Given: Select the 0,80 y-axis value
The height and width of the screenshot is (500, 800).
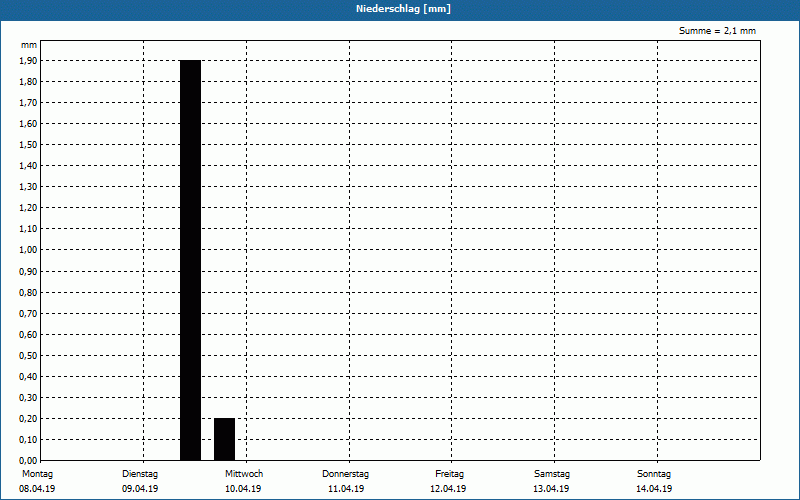Looking at the screenshot, I should coord(28,293).
